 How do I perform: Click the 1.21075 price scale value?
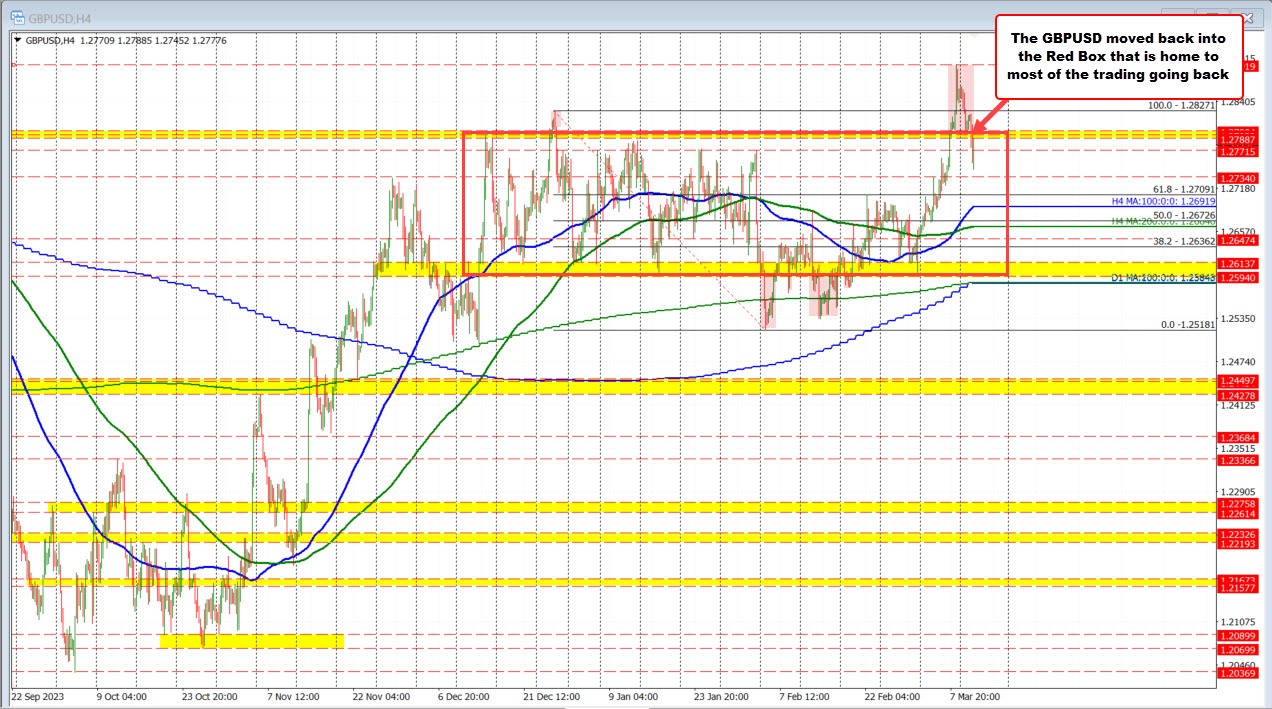point(1237,621)
